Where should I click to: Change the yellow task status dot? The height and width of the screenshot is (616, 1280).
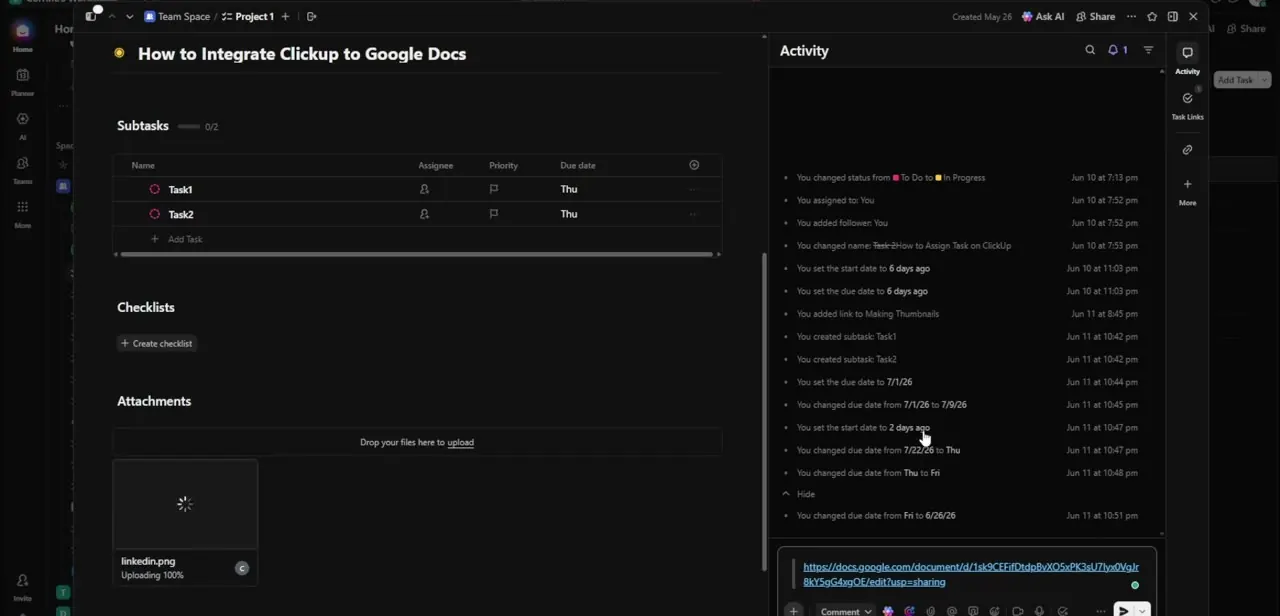(119, 53)
